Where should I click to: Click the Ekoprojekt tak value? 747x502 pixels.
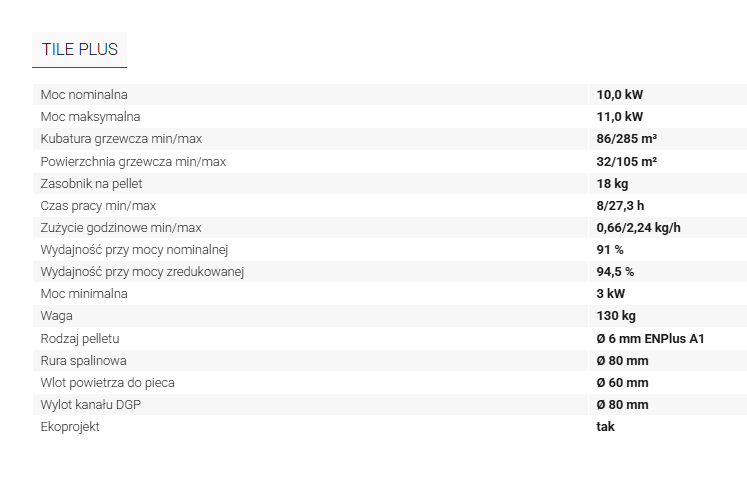[x=606, y=426]
